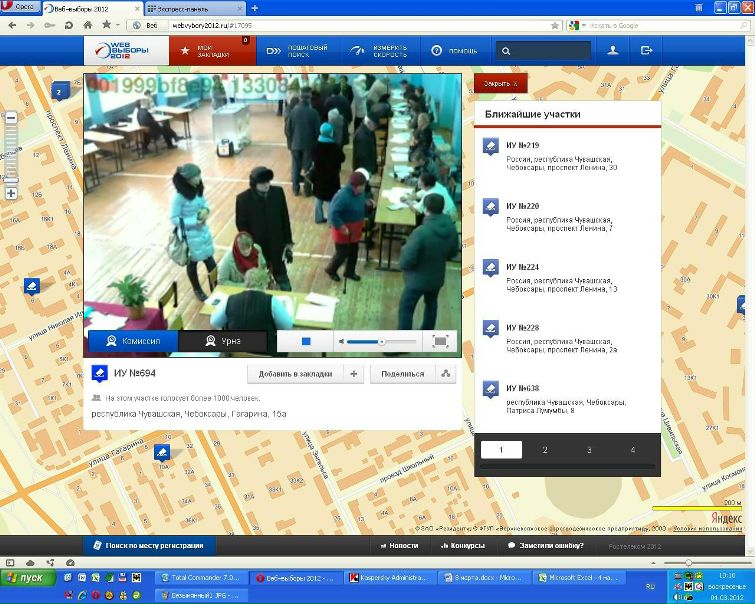The width and height of the screenshot is (755, 604).
Task: Click the Поделиться share button
Action: point(403,374)
